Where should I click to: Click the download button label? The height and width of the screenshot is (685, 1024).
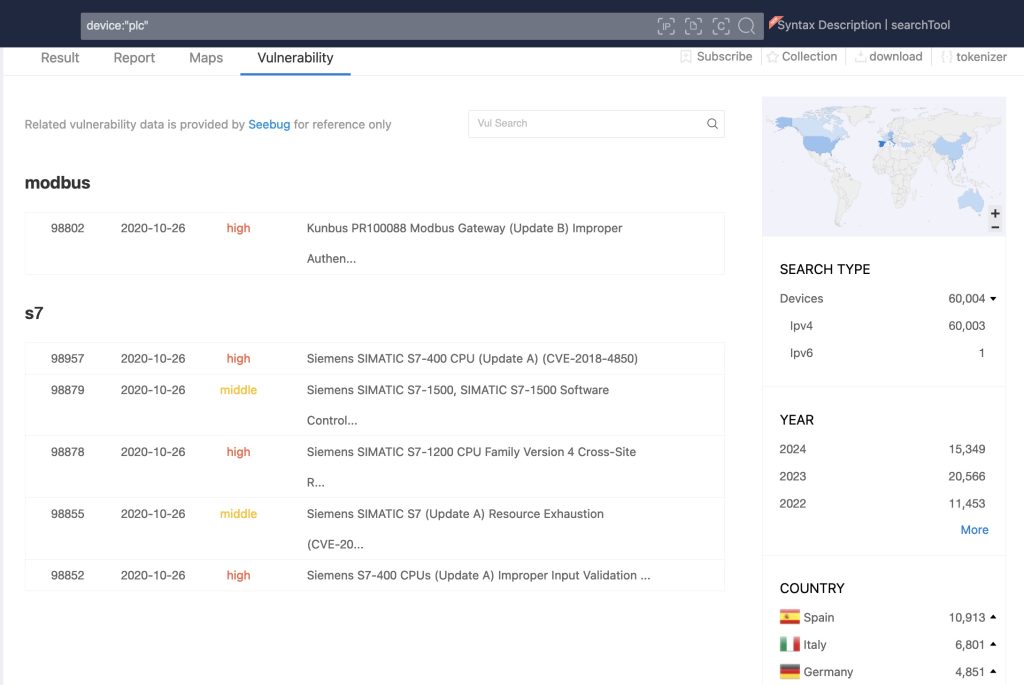pos(895,57)
